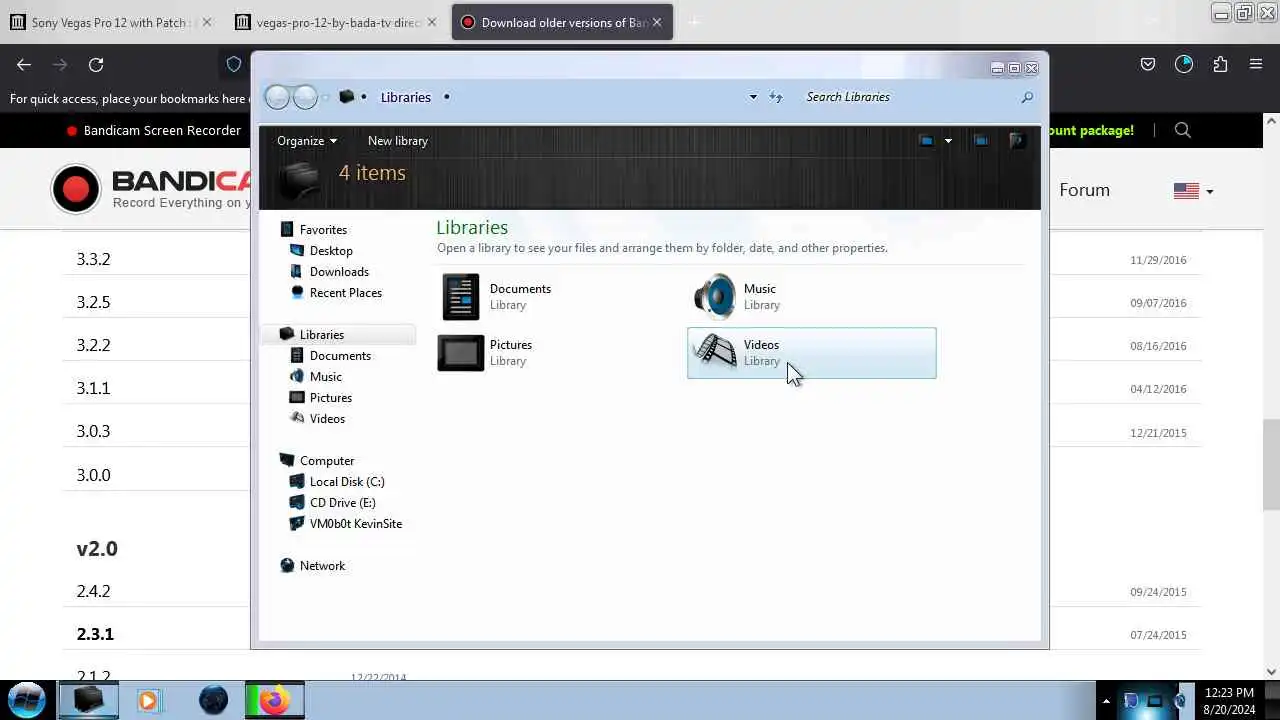Screen dimensions: 1280x720
Task: Open the Firefox hamburger menu
Action: pos(1256,64)
